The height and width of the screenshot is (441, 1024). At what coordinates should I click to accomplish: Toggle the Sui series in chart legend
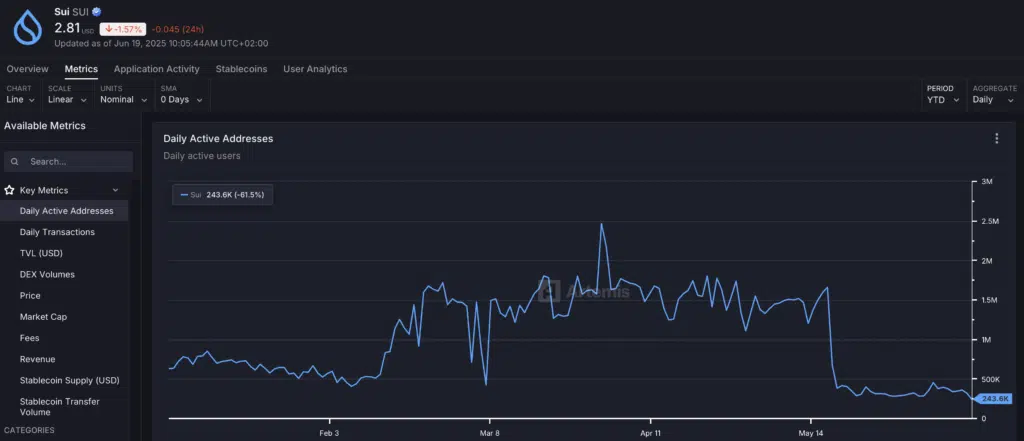[x=222, y=195]
